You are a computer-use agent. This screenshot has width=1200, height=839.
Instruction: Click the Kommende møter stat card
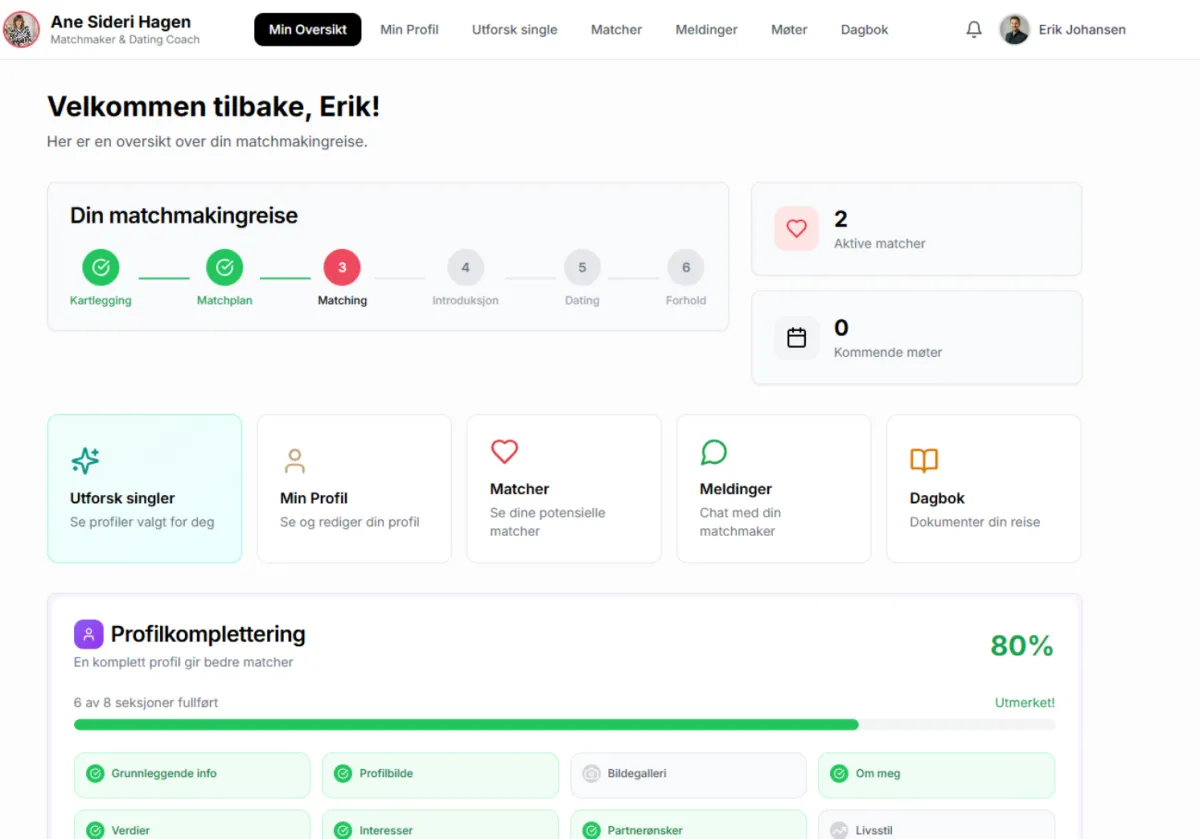[x=916, y=338]
